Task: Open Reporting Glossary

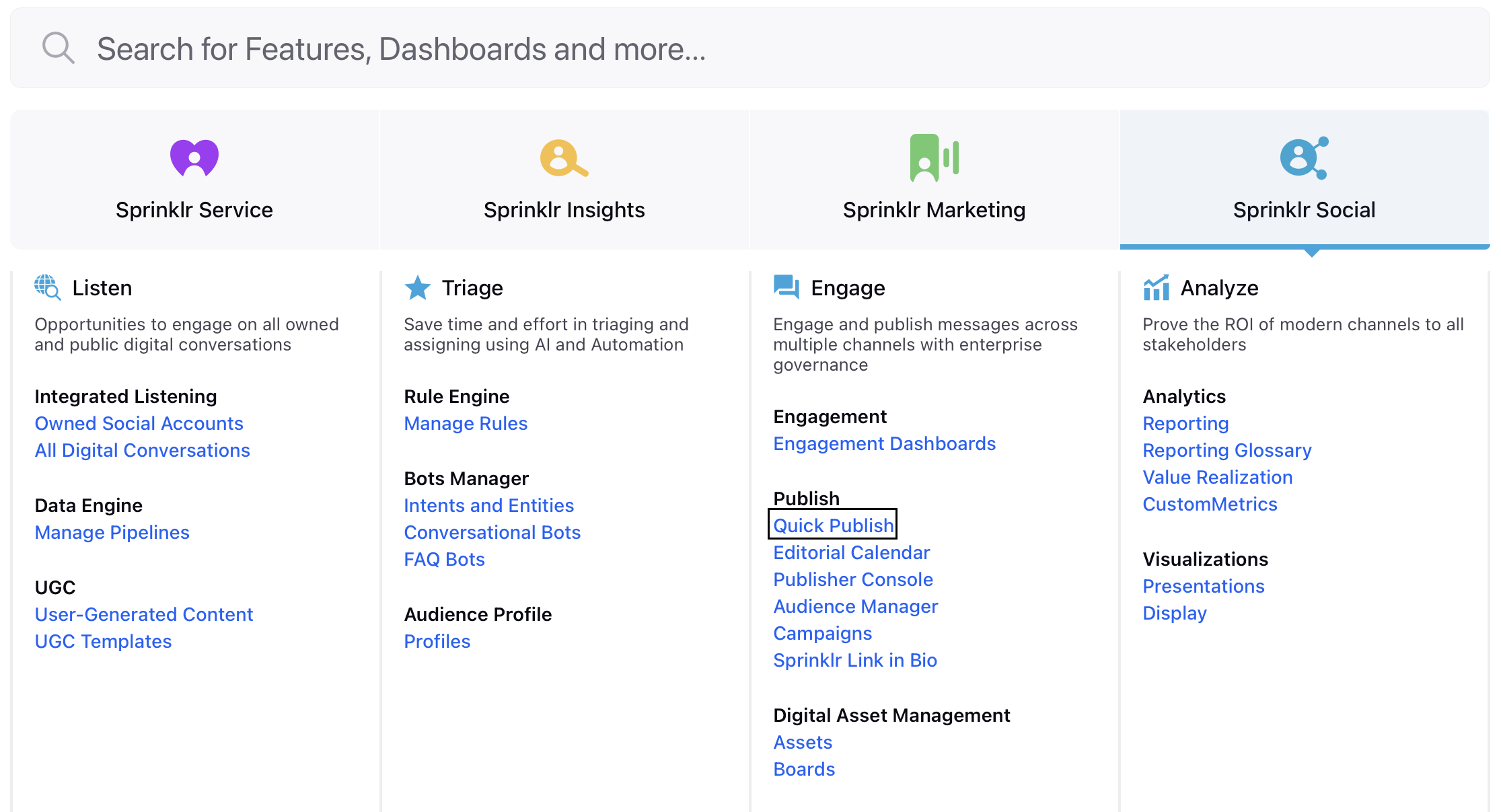Action: point(1227,450)
